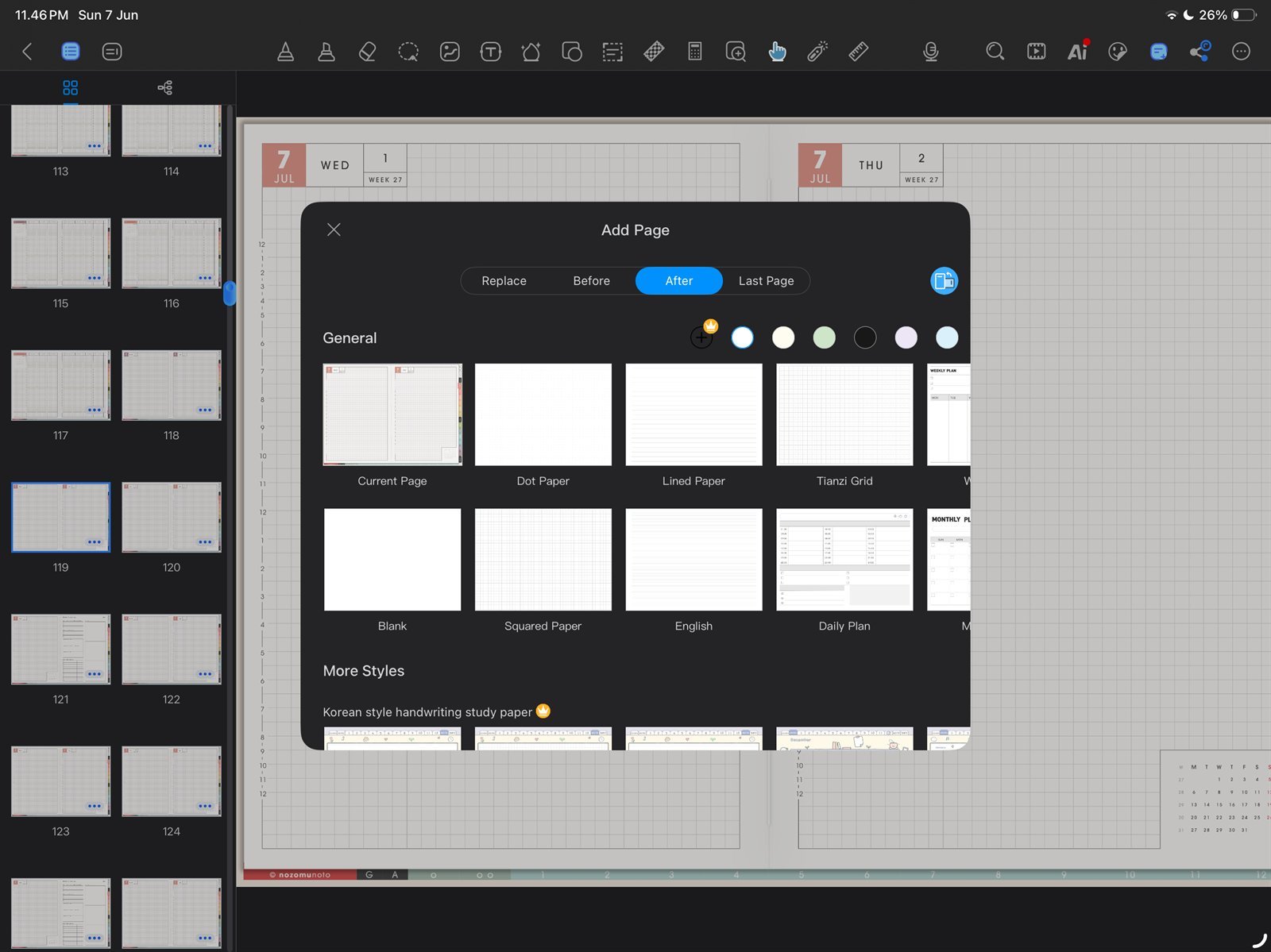Pick the black paper color swatch

click(865, 337)
